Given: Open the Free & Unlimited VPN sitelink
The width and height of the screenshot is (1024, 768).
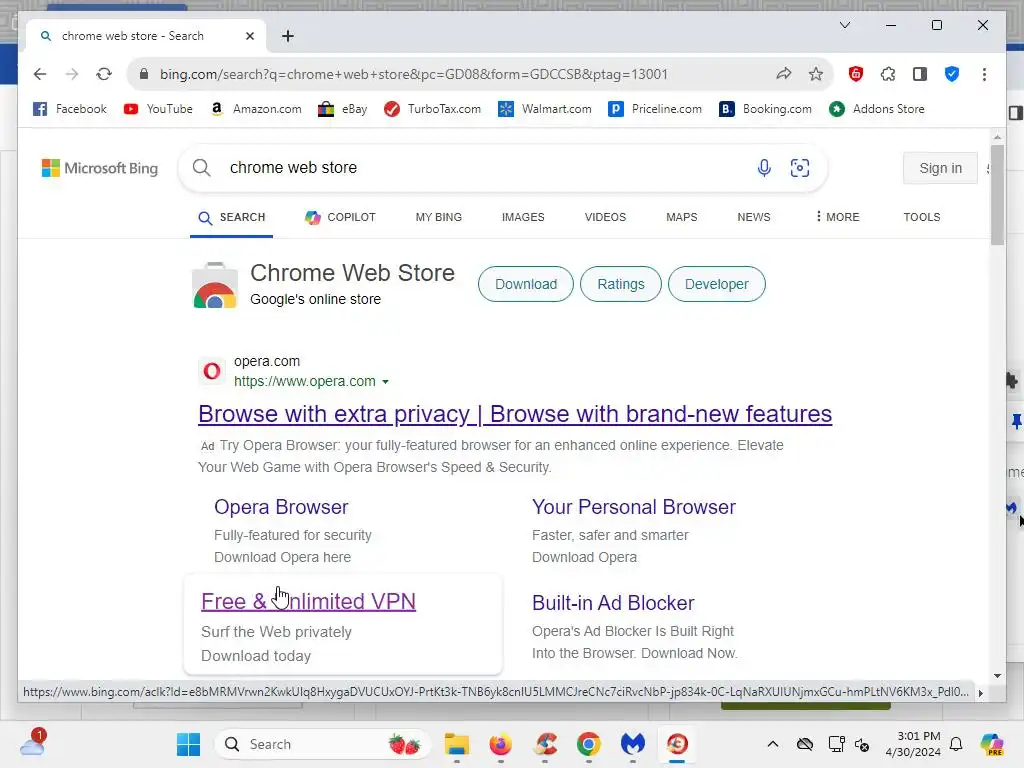Looking at the screenshot, I should point(308,601).
